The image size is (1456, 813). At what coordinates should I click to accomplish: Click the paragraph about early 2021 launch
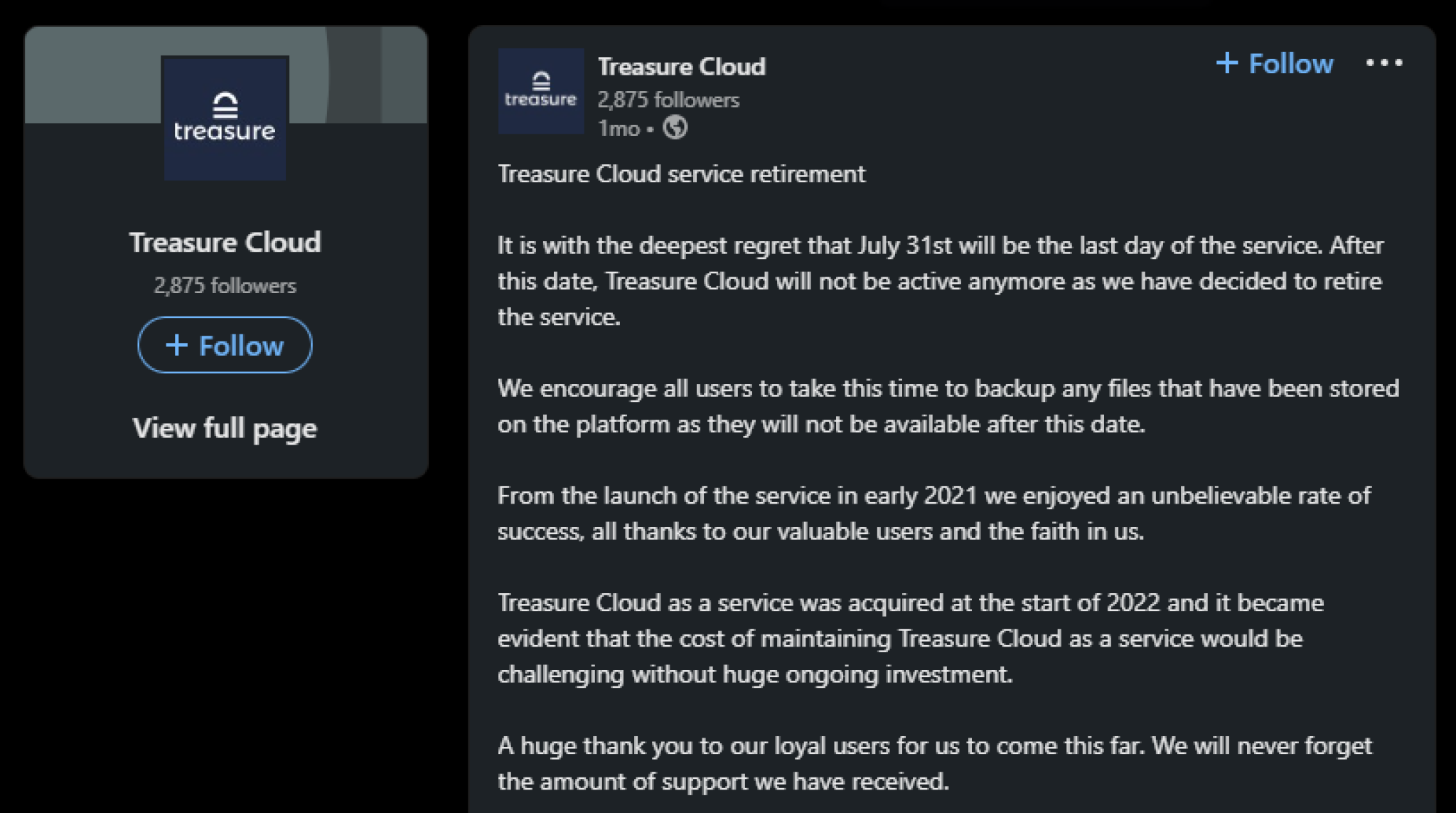934,514
